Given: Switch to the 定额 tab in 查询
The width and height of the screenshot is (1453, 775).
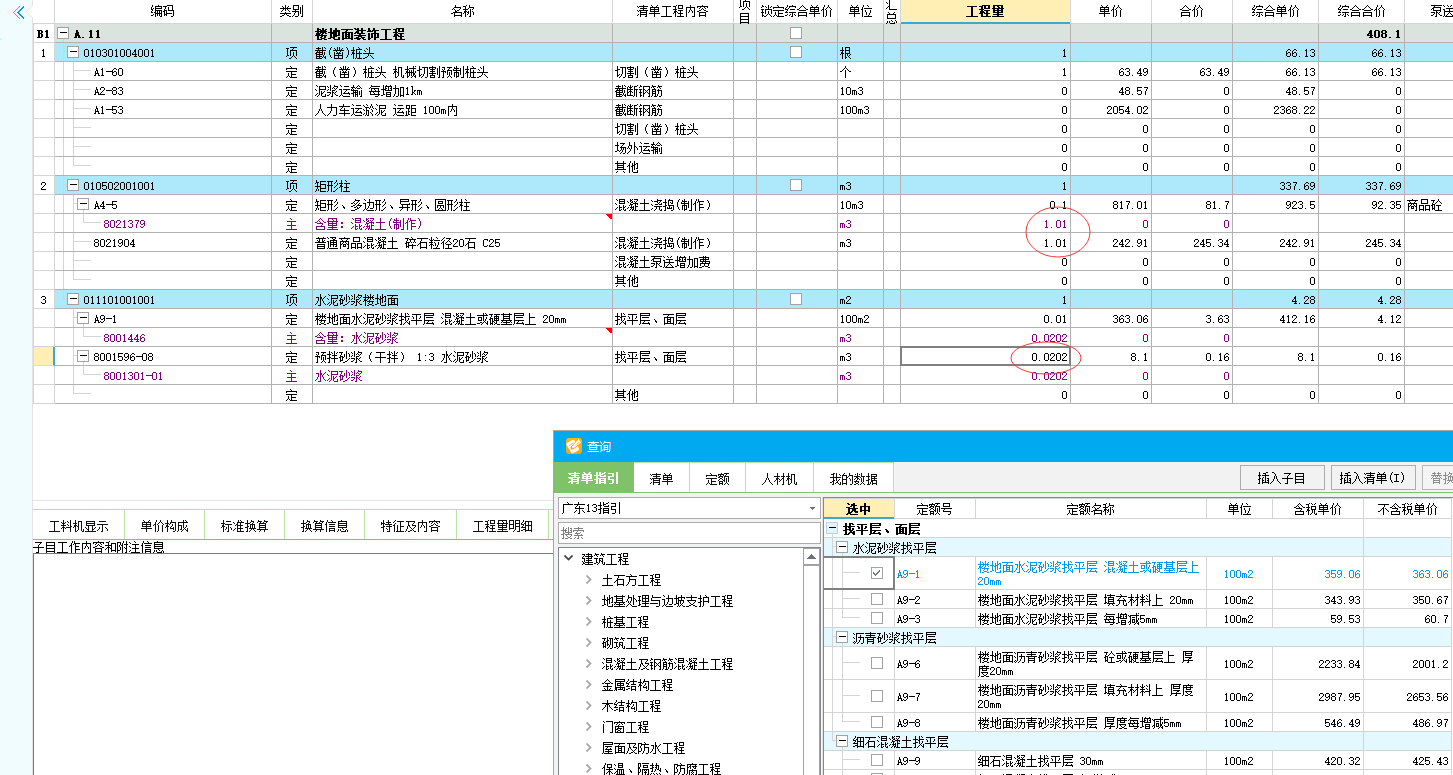Looking at the screenshot, I should pyautogui.click(x=717, y=479).
